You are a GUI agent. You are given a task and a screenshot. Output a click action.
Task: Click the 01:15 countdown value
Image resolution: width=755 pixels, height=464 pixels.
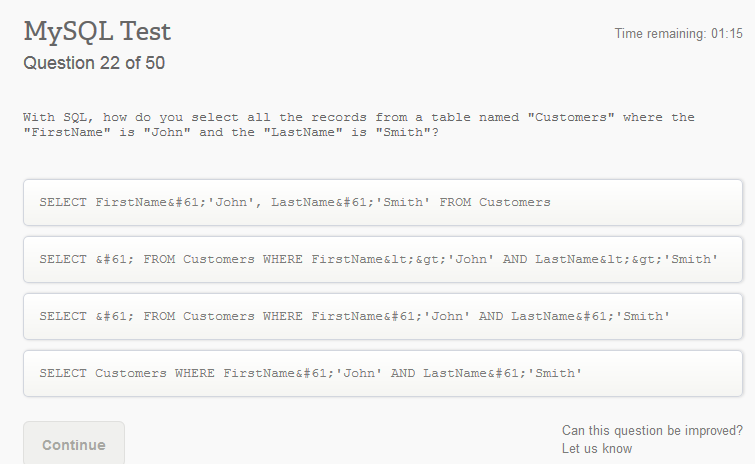tap(727, 34)
